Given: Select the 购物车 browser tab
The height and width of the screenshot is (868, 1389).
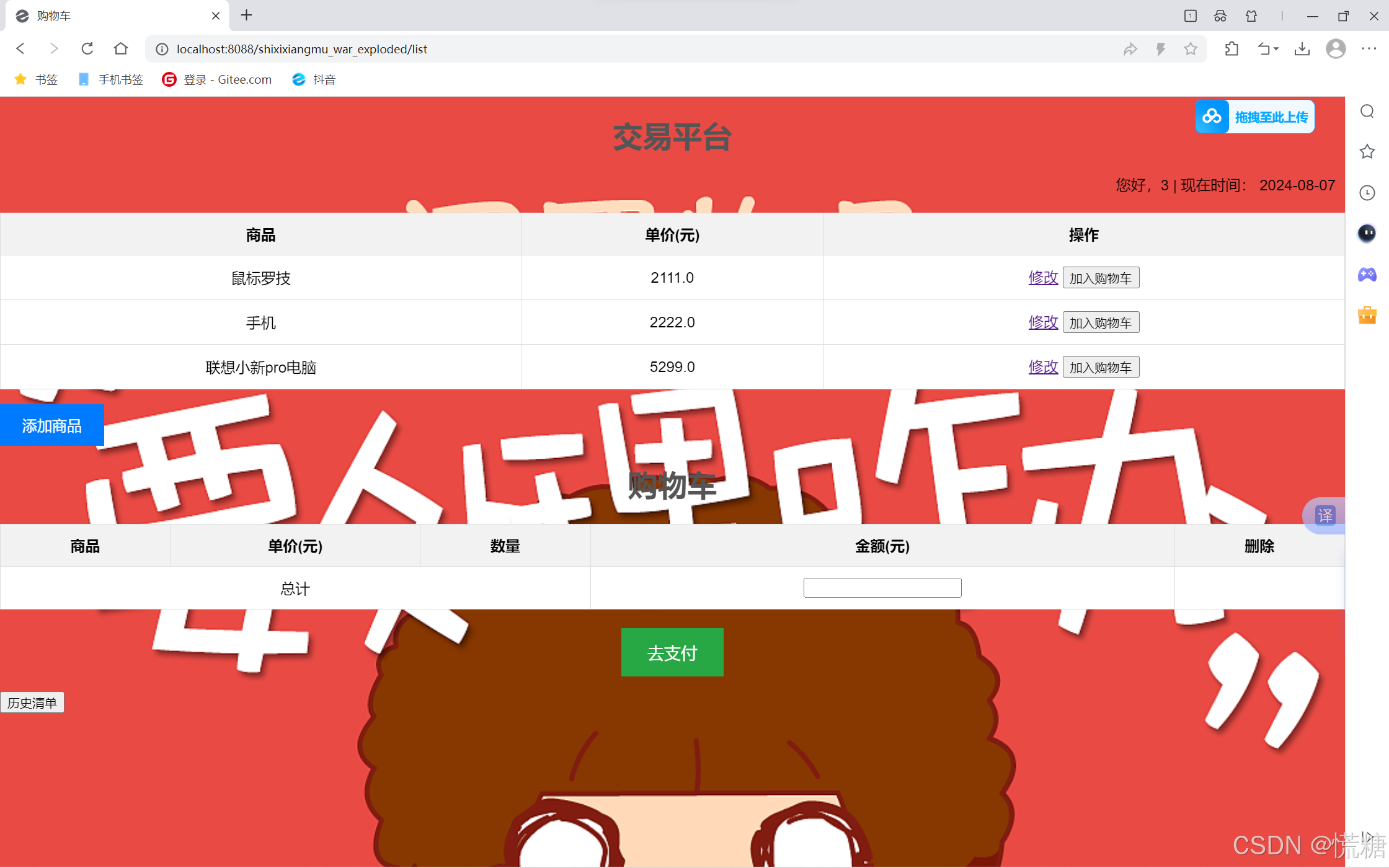Looking at the screenshot, I should click(x=118, y=16).
